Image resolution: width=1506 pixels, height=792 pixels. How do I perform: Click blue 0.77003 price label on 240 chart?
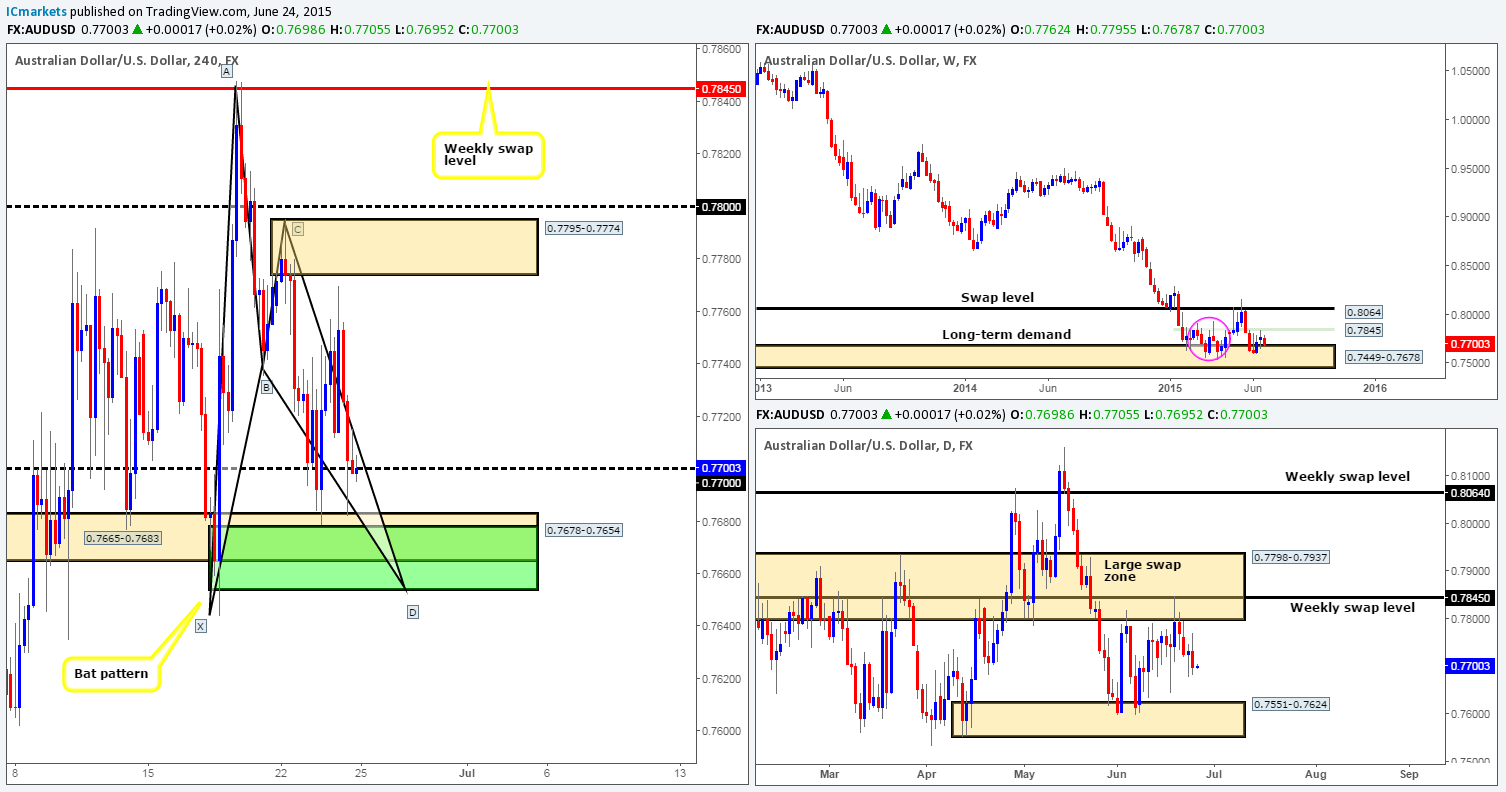[719, 468]
